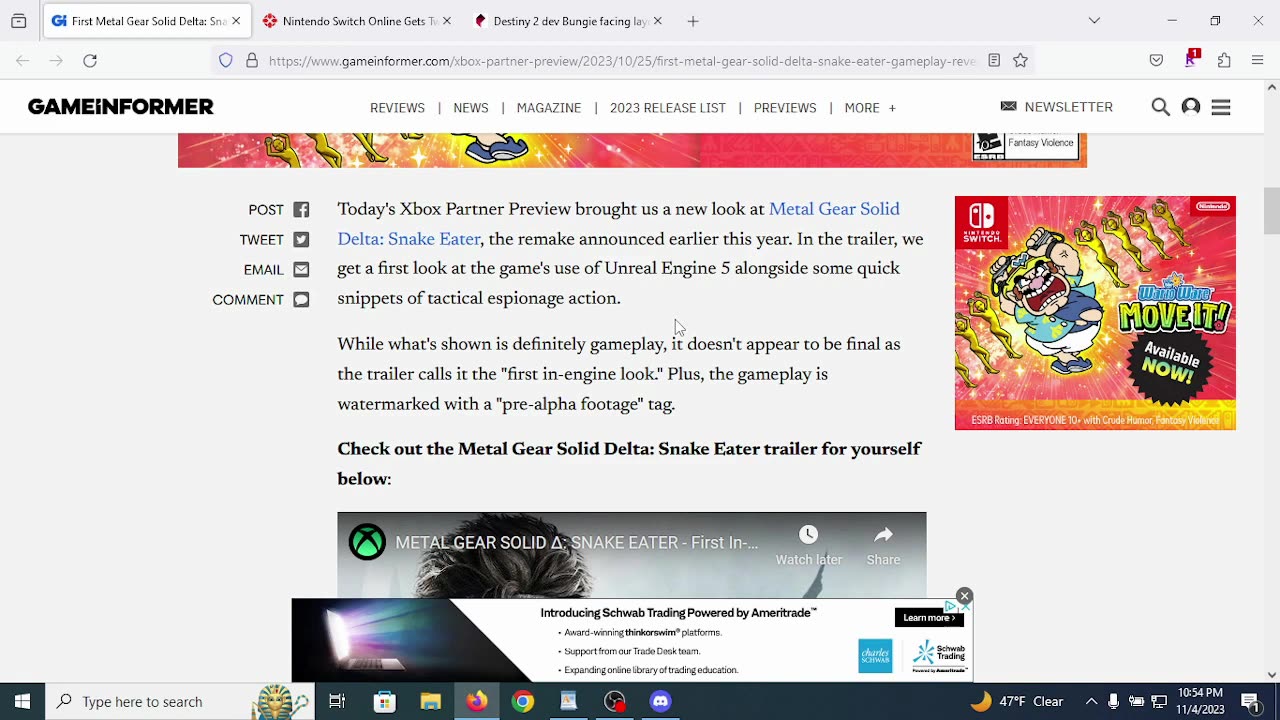Expand the MORE + navigation menu
The image size is (1280, 720).
coord(870,108)
